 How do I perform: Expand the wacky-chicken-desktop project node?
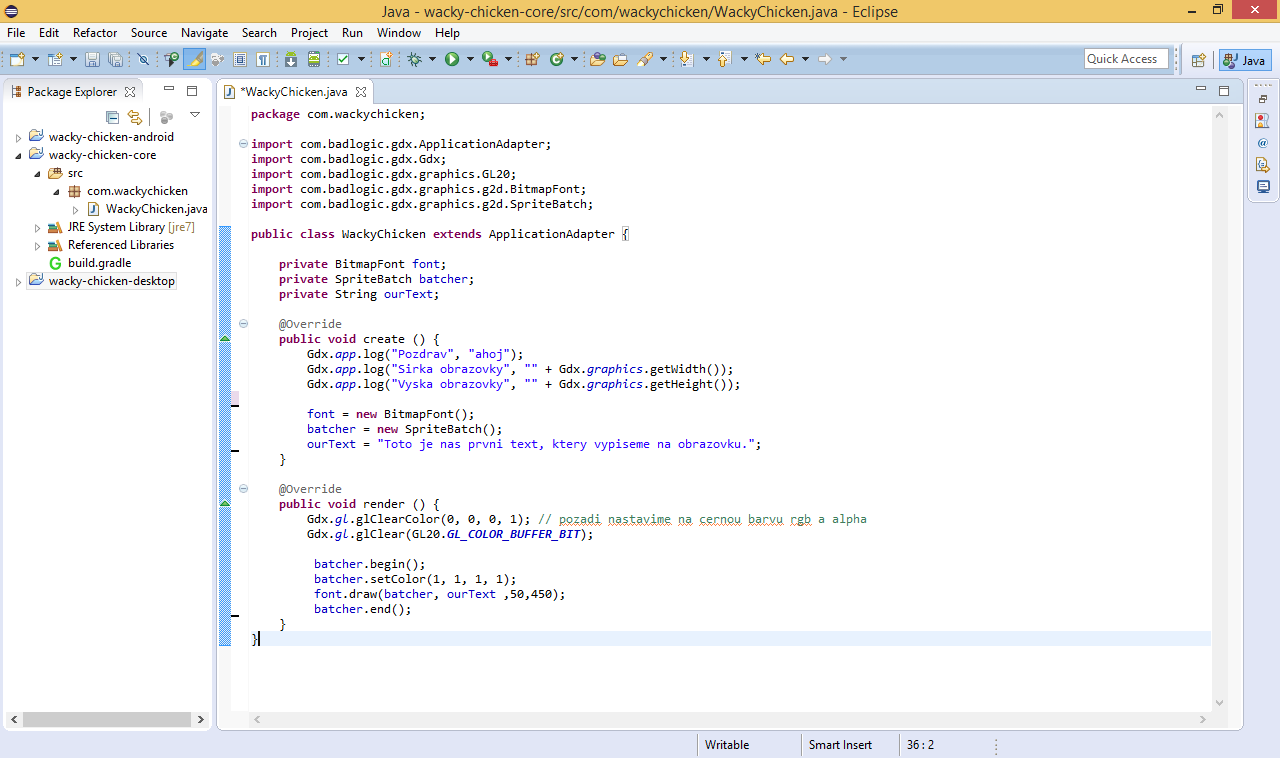(17, 281)
